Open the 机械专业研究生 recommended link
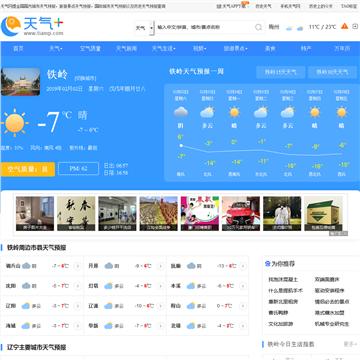The image size is (360, 360). (332, 324)
